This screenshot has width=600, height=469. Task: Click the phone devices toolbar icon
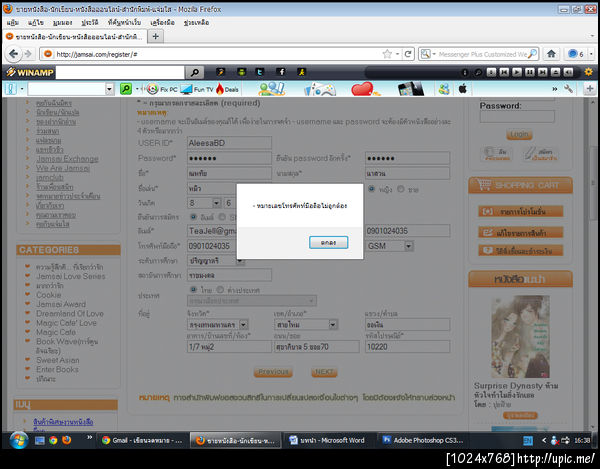411,89
